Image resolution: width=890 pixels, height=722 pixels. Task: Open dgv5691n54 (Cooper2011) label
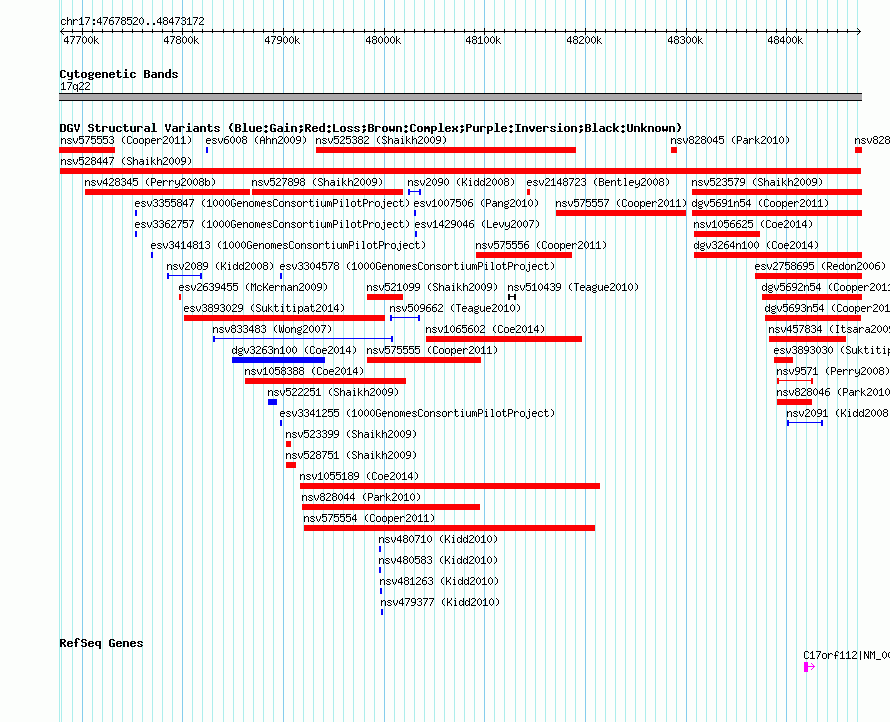(761, 203)
